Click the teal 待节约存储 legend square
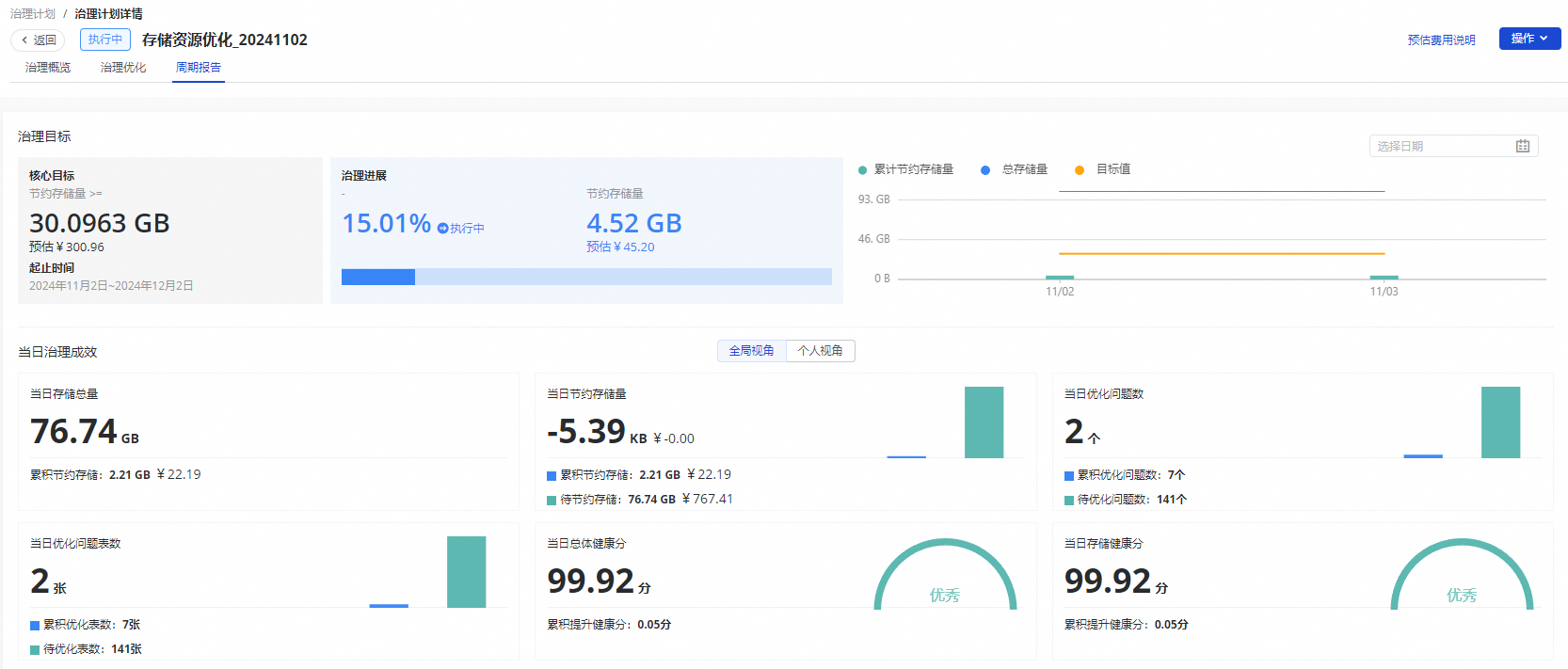This screenshot has width=1568, height=669. coord(552,501)
